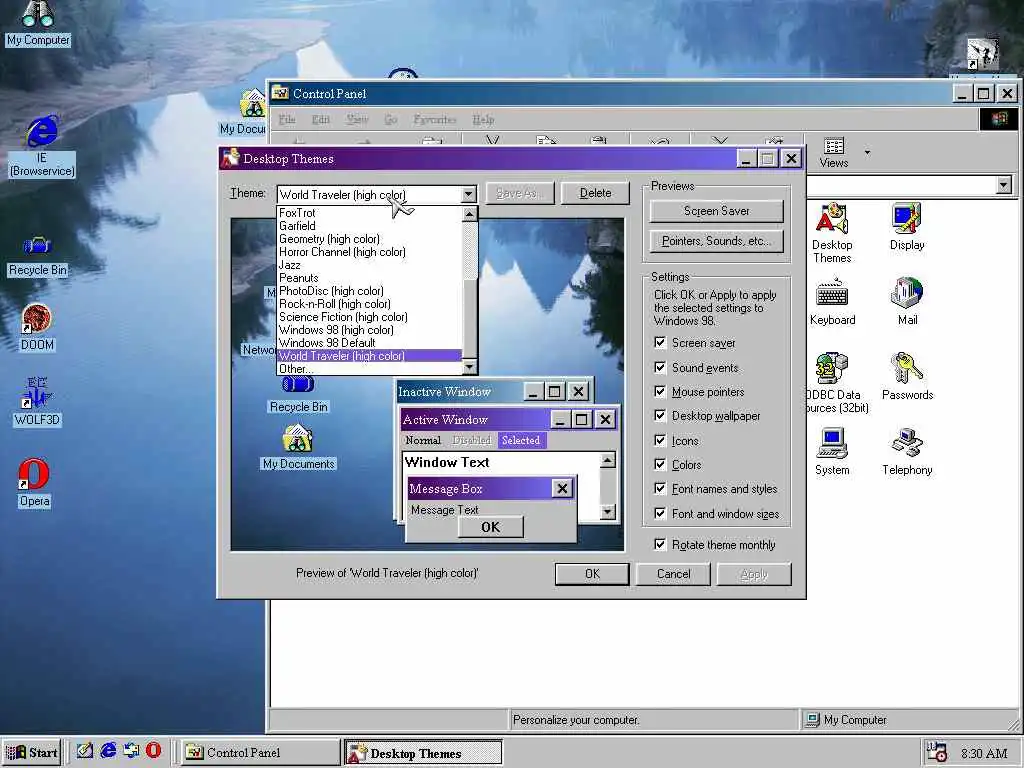Choose Horror Channel (high color) theme

pyautogui.click(x=370, y=252)
